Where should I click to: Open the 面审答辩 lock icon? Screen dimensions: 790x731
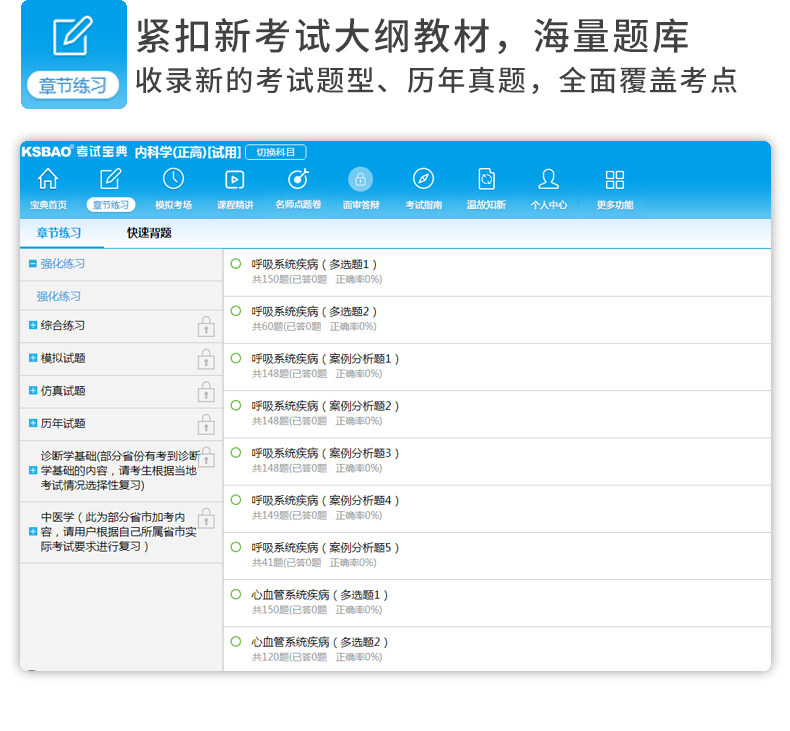pyautogui.click(x=361, y=179)
